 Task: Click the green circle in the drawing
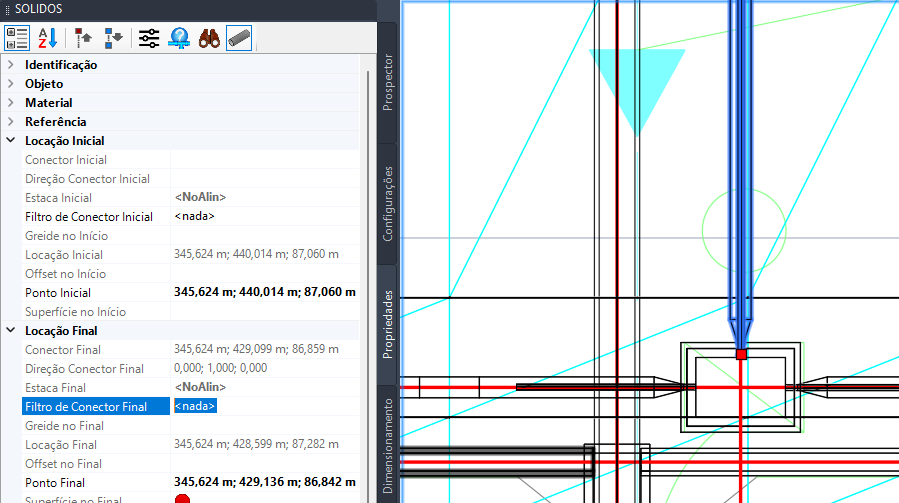[x=744, y=231]
